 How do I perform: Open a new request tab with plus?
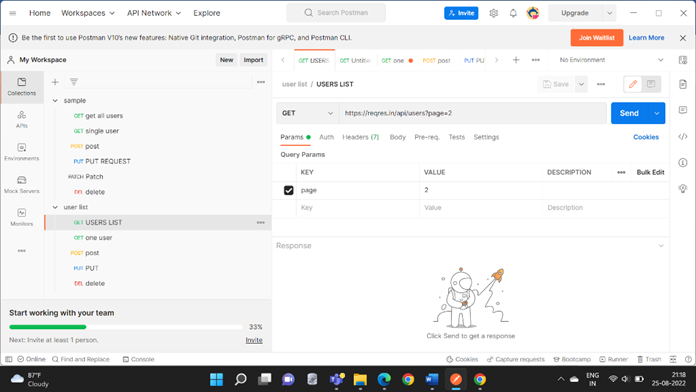pos(516,60)
